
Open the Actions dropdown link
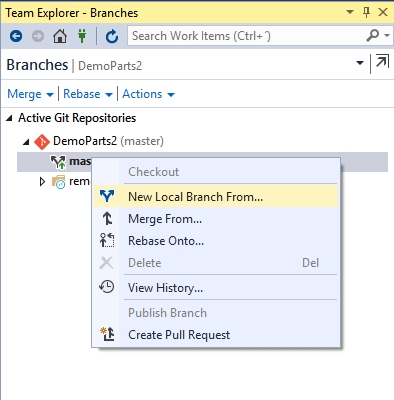point(148,94)
